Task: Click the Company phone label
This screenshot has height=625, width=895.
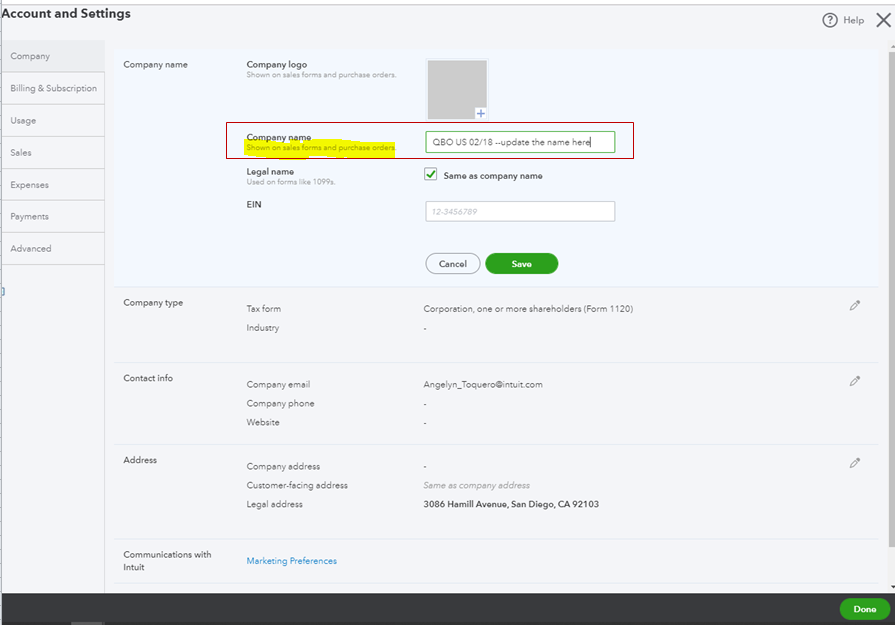Action: point(280,404)
